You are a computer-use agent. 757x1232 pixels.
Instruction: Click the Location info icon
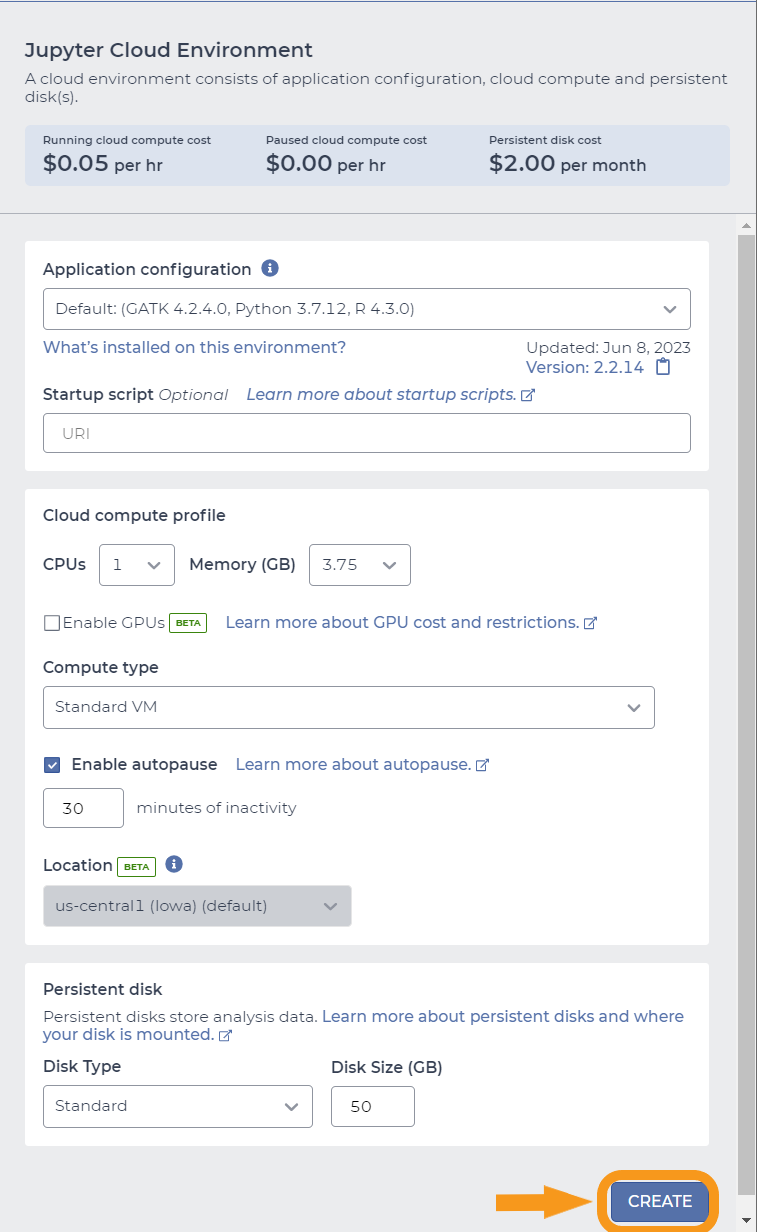174,864
